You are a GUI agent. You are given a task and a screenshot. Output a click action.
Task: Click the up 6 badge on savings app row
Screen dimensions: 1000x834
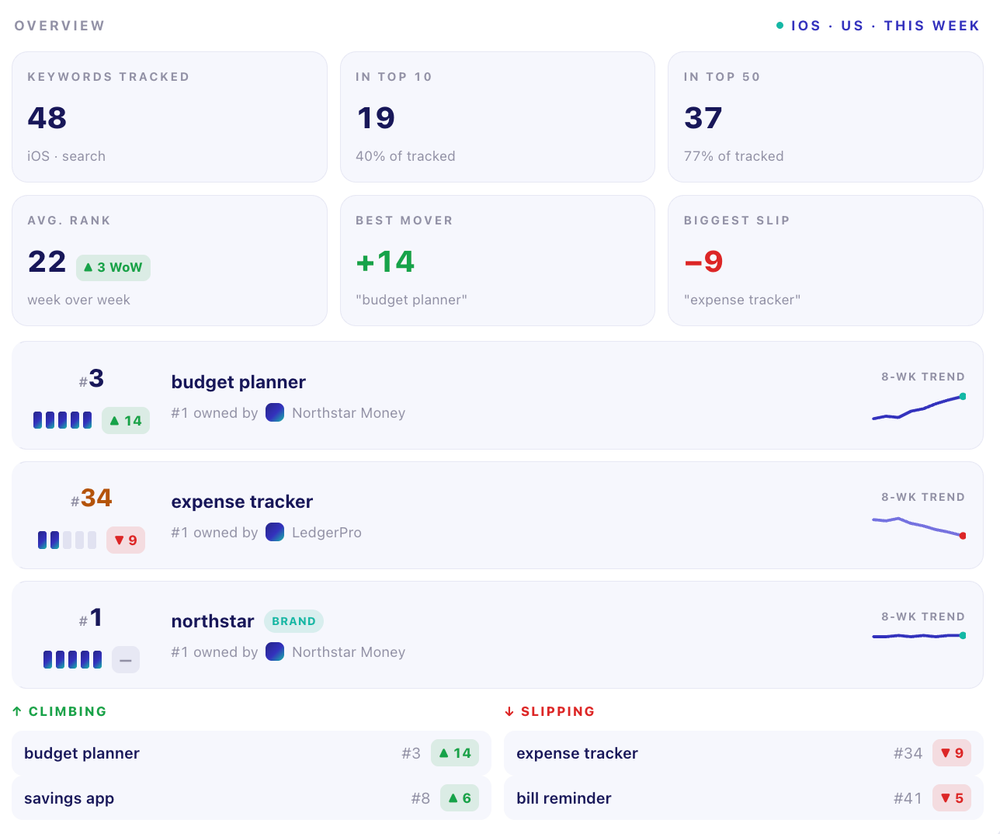460,798
